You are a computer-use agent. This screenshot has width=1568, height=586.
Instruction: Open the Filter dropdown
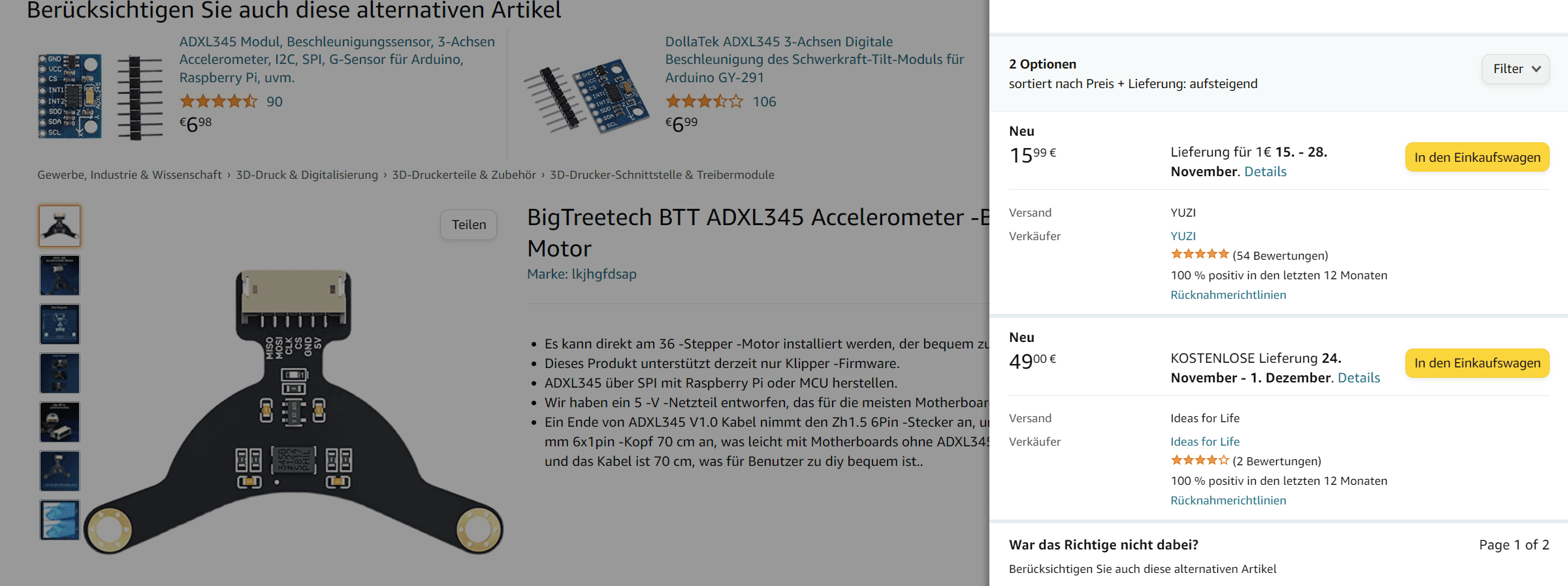coord(1515,69)
